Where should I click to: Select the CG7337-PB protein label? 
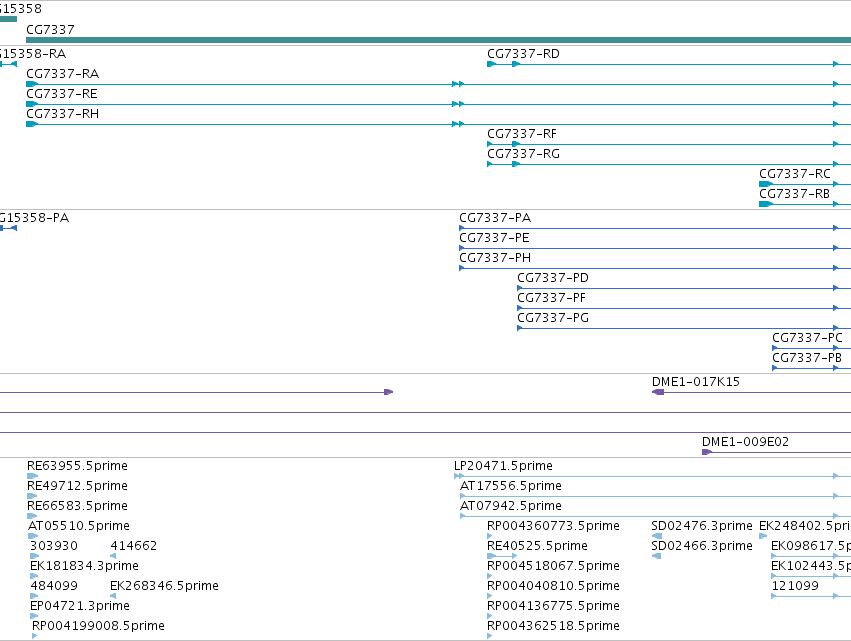[x=806, y=358]
